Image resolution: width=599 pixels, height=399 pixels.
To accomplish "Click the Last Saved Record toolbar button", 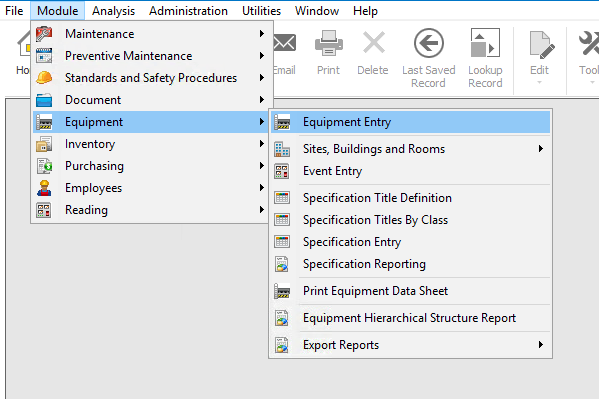I will pos(429,58).
